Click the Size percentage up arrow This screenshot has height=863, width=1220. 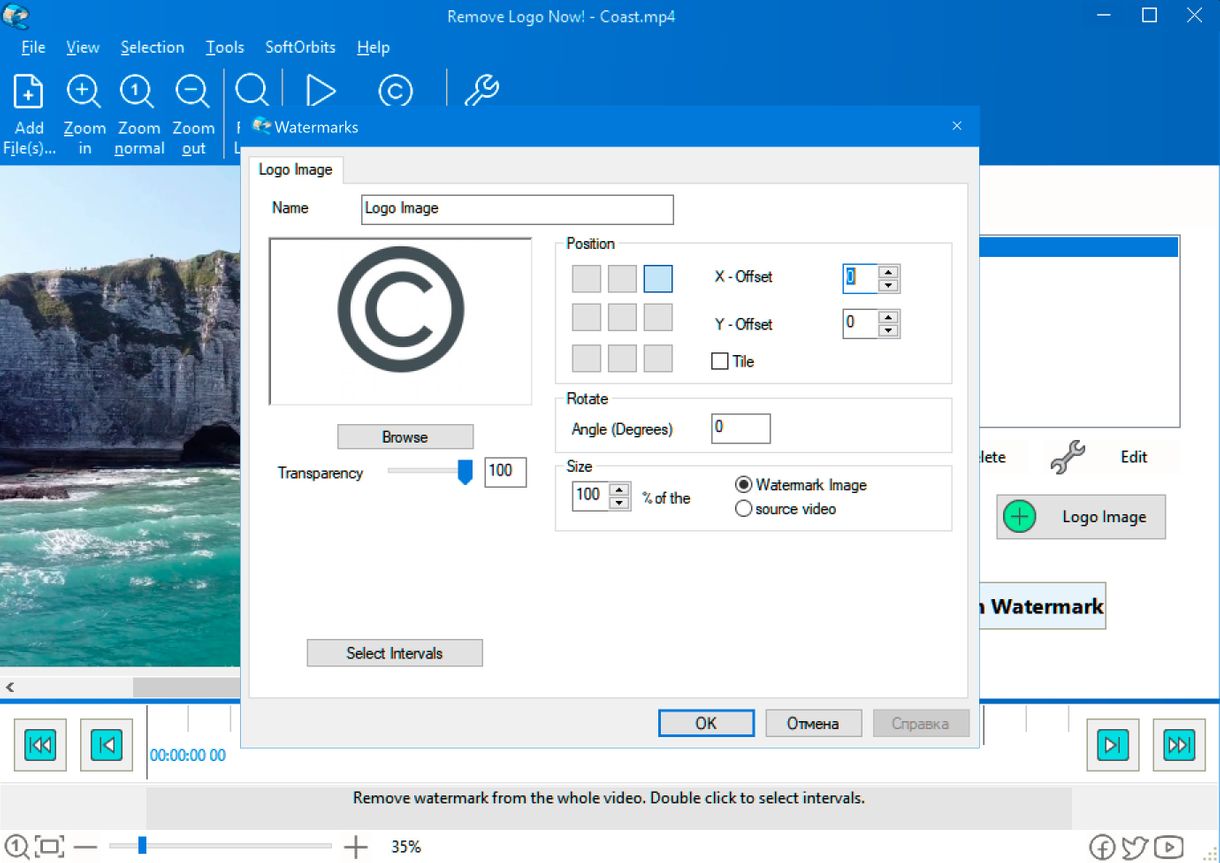point(618,489)
